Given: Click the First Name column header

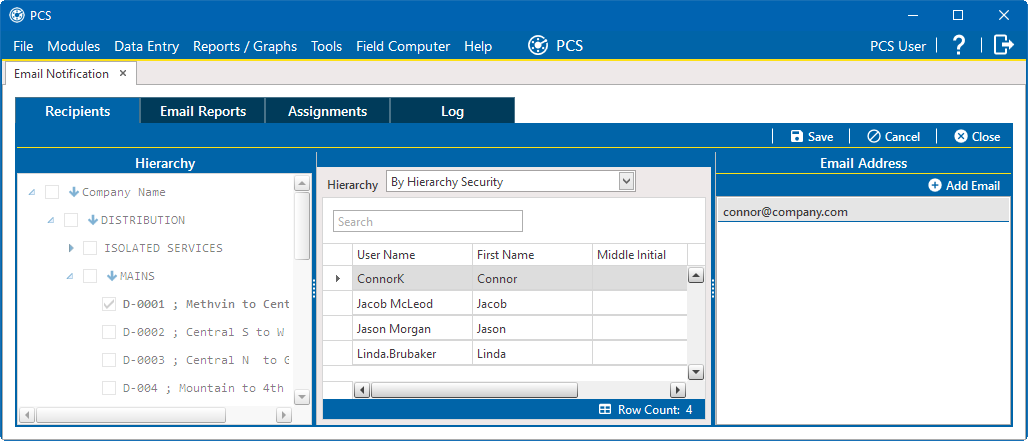Looking at the screenshot, I should click(532, 255).
